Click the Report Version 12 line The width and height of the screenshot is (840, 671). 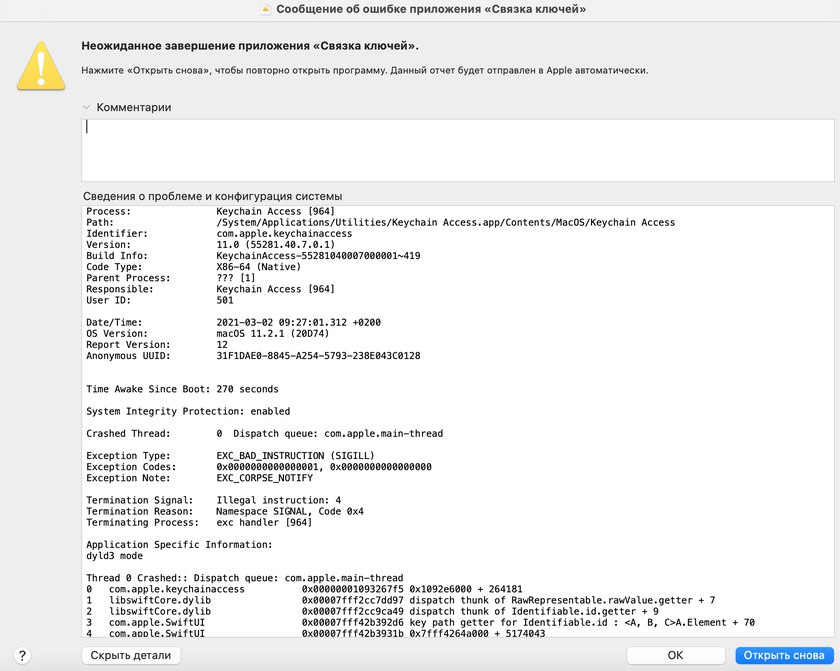[x=157, y=345]
